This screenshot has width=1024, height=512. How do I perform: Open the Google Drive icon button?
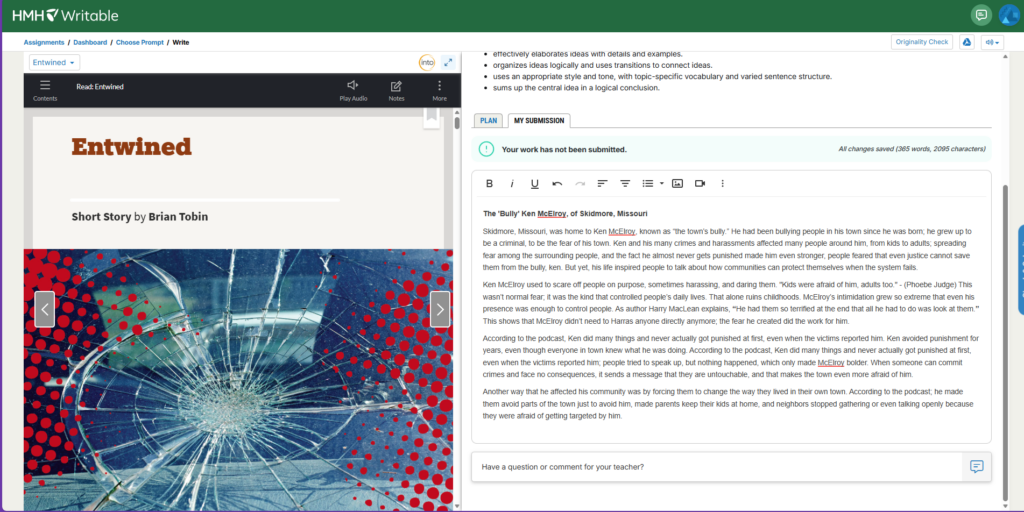pos(967,42)
